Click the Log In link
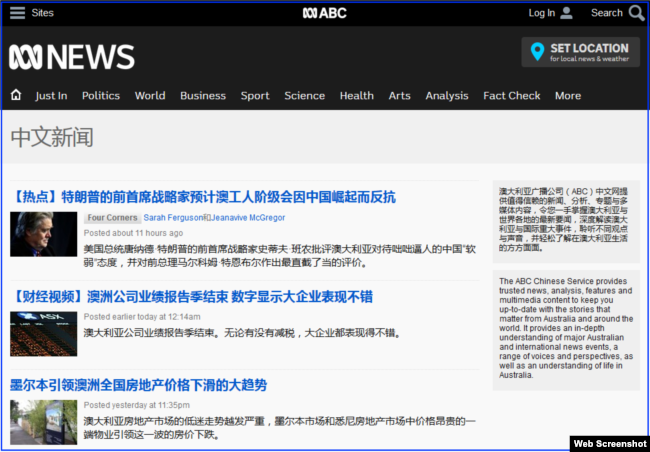 pos(541,13)
